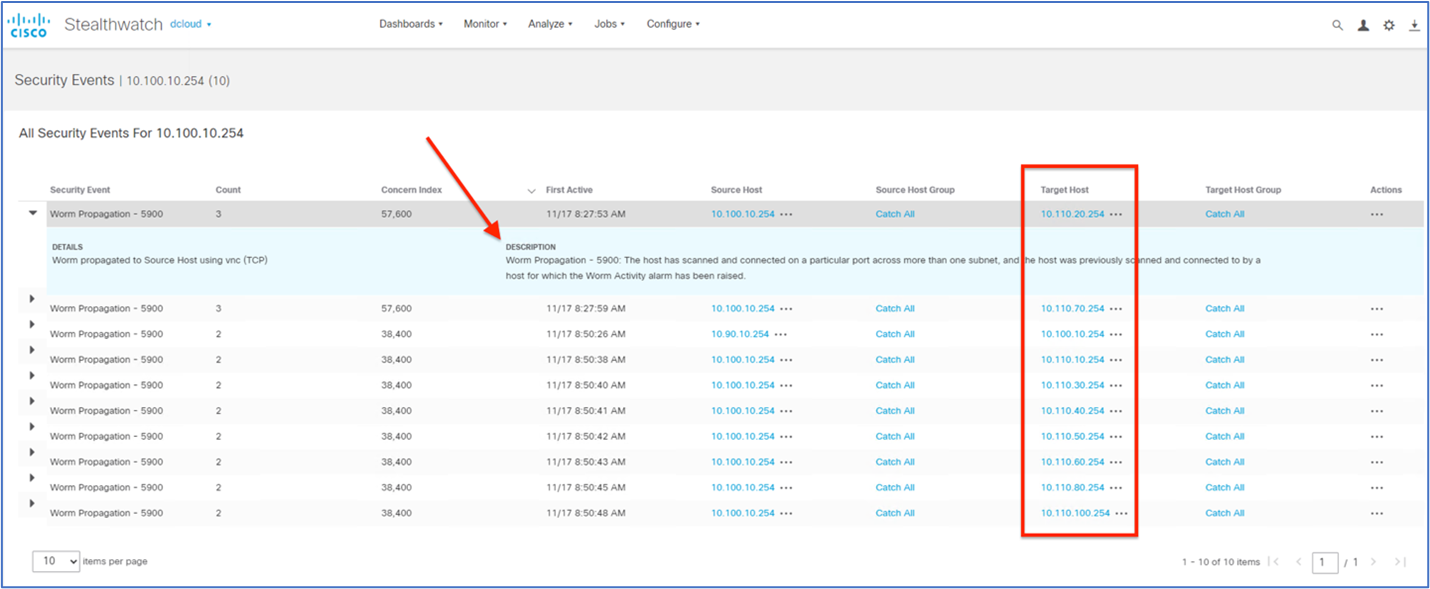
Task: Open Actions ellipsis for the 8:50:38 AM event
Action: 1377,360
